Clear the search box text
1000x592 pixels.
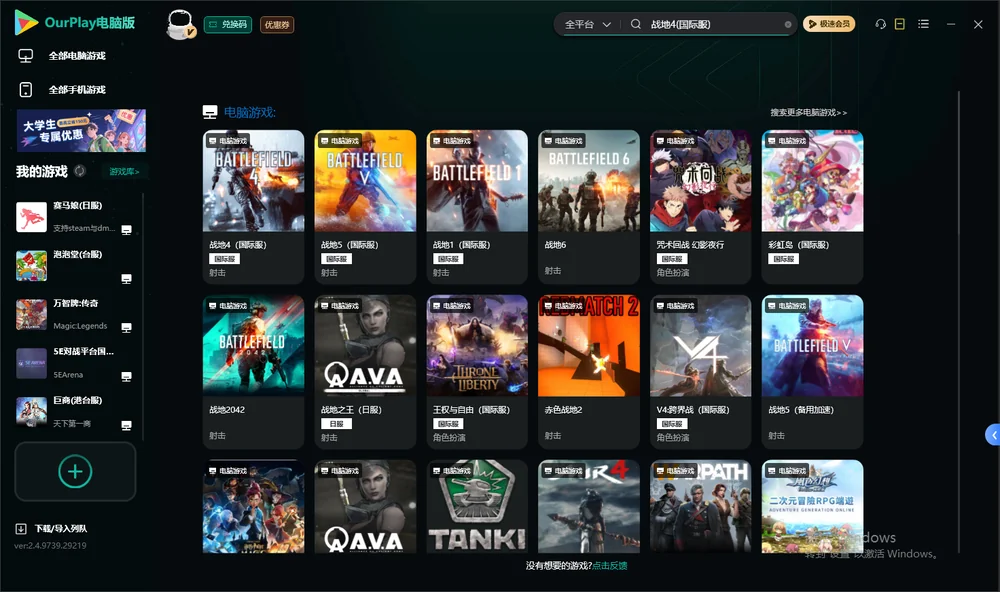pyautogui.click(x=788, y=24)
